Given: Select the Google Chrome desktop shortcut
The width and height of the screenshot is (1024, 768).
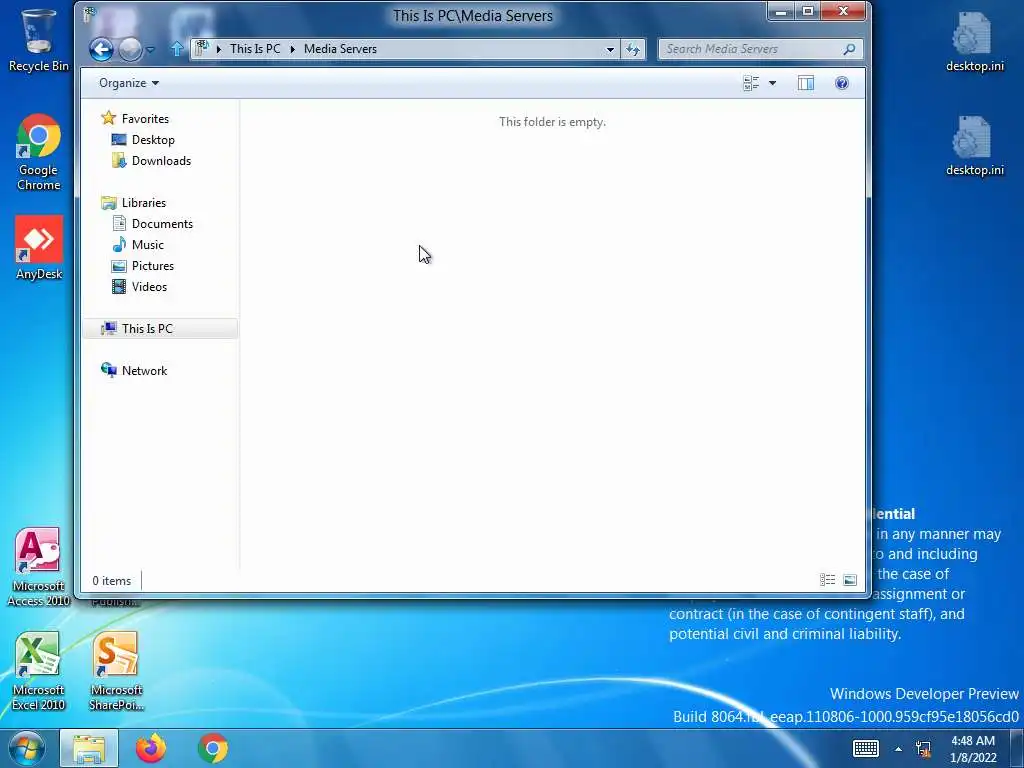Looking at the screenshot, I should (x=38, y=153).
